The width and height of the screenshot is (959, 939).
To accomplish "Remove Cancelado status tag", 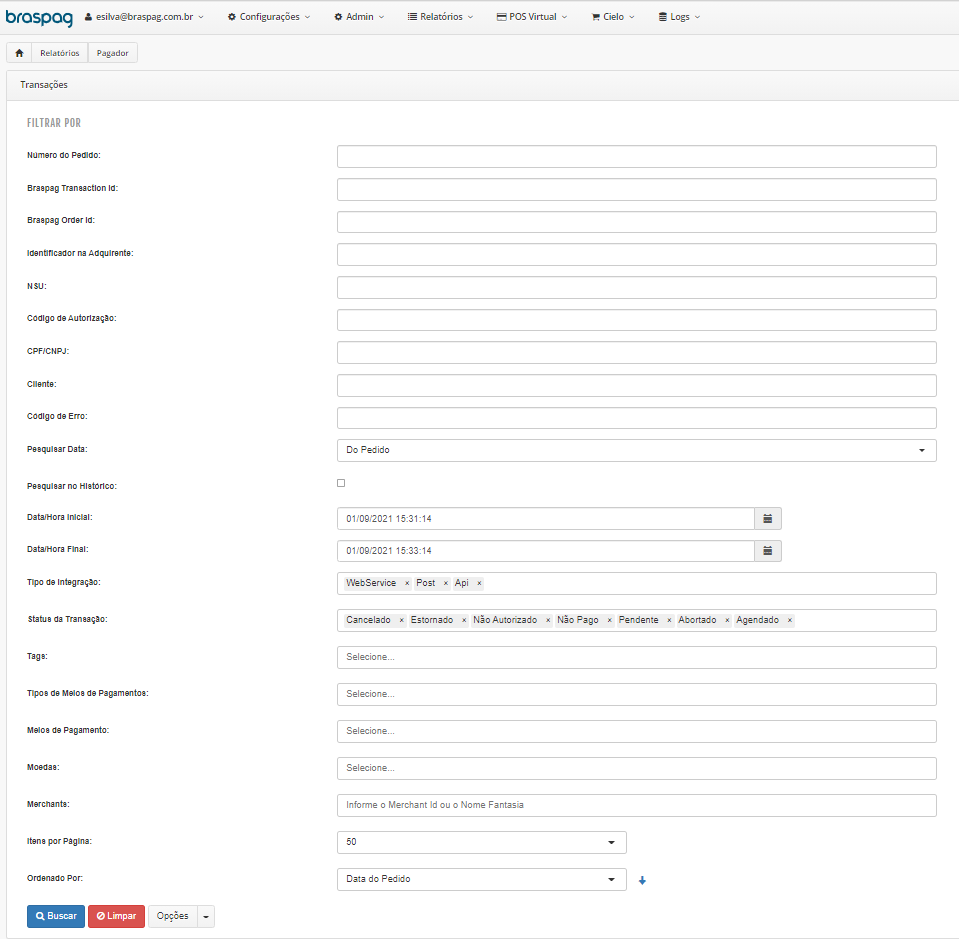I will coord(401,620).
